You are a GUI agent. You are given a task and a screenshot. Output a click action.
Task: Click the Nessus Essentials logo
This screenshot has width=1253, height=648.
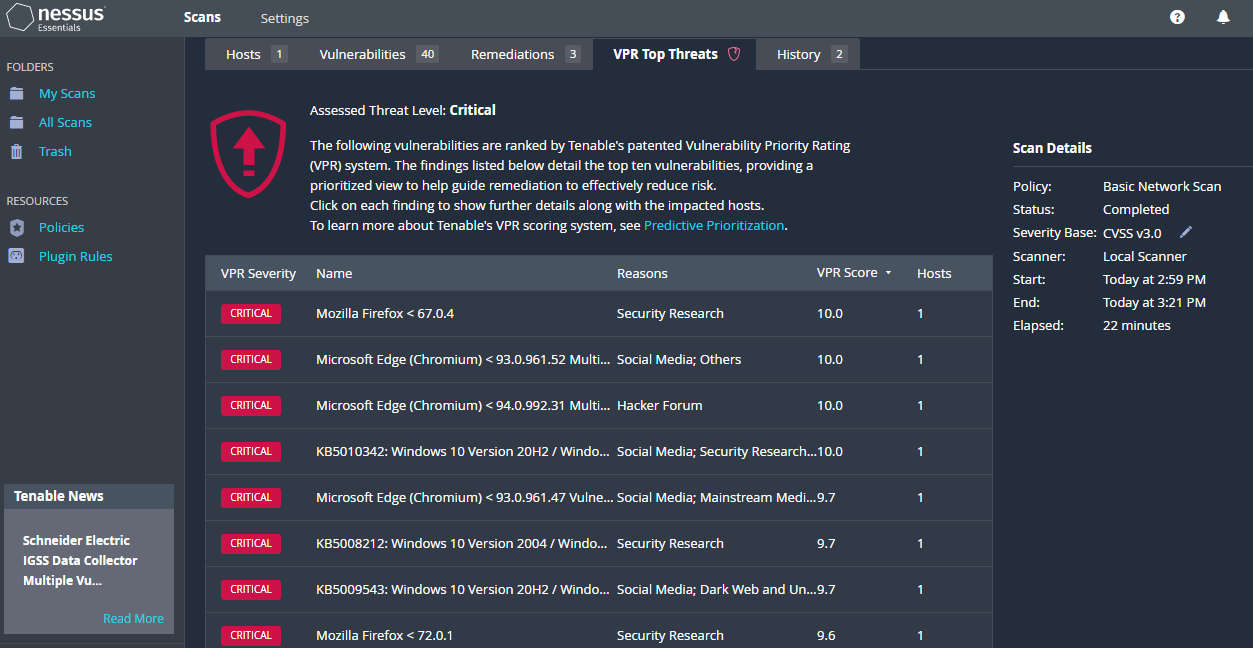(56, 17)
